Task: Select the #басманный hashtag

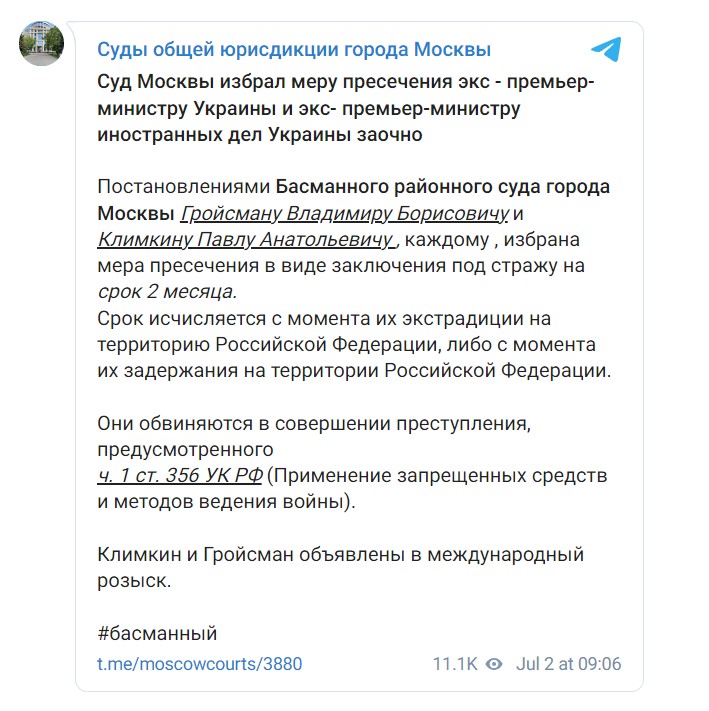Action: (x=157, y=633)
